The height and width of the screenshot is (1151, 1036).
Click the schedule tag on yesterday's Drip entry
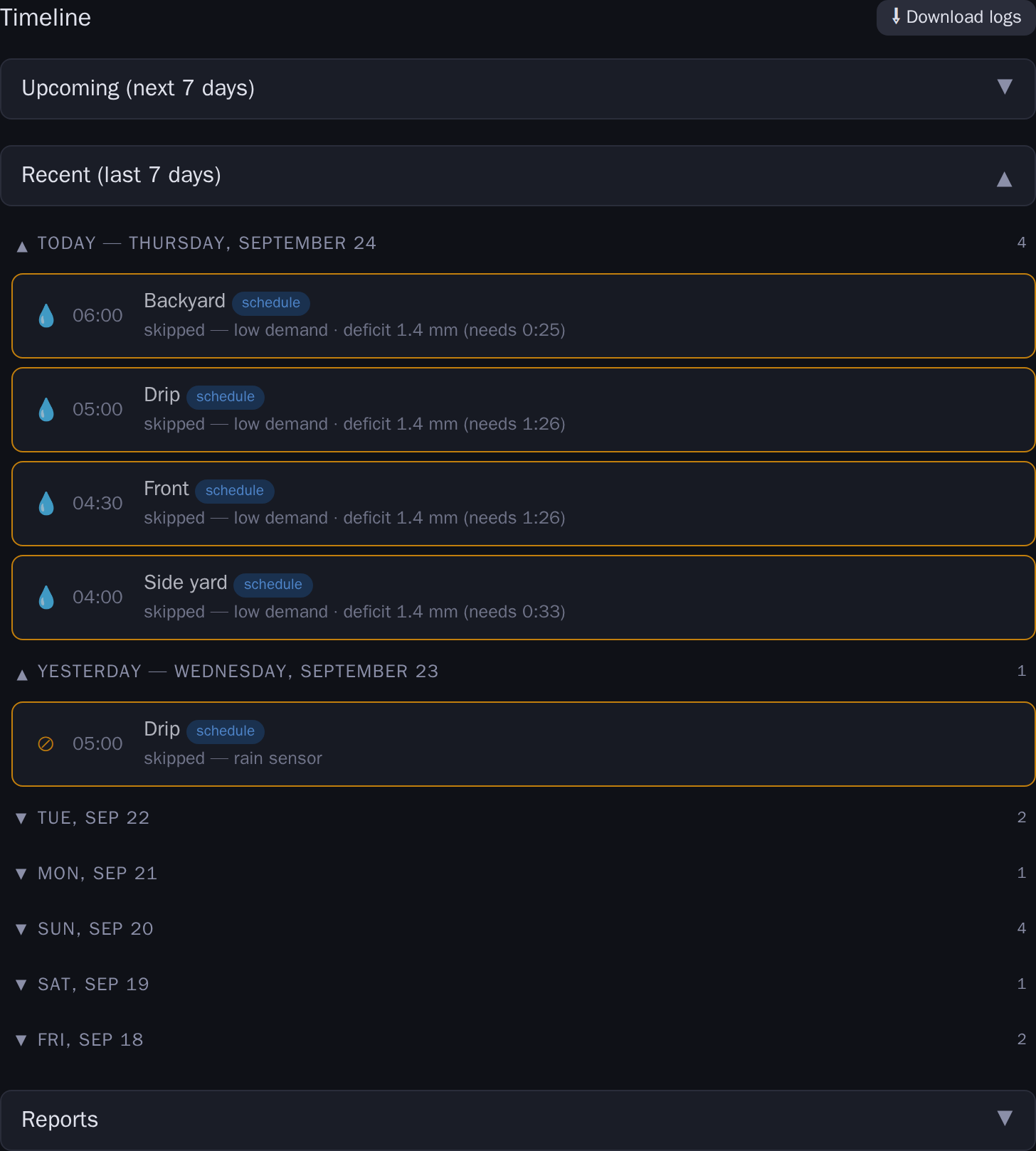pos(226,731)
